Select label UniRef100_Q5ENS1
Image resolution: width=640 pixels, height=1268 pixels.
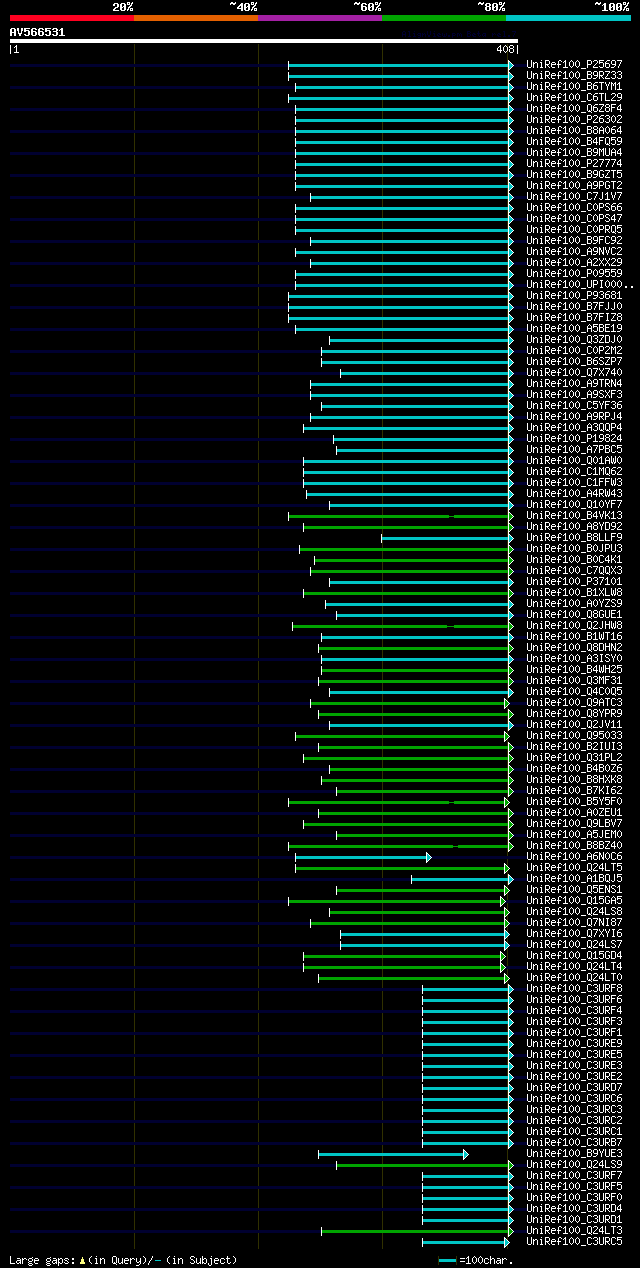(x=574, y=889)
